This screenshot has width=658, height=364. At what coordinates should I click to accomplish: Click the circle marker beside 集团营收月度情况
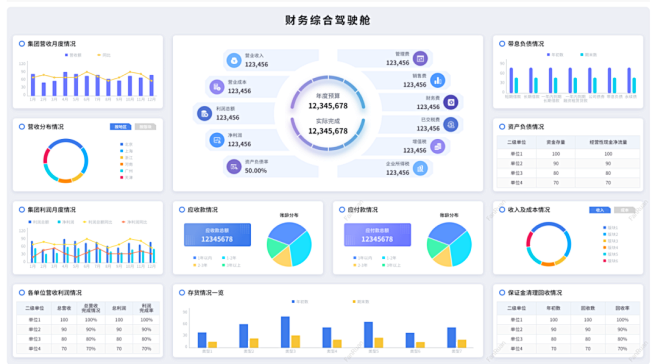(x=21, y=44)
